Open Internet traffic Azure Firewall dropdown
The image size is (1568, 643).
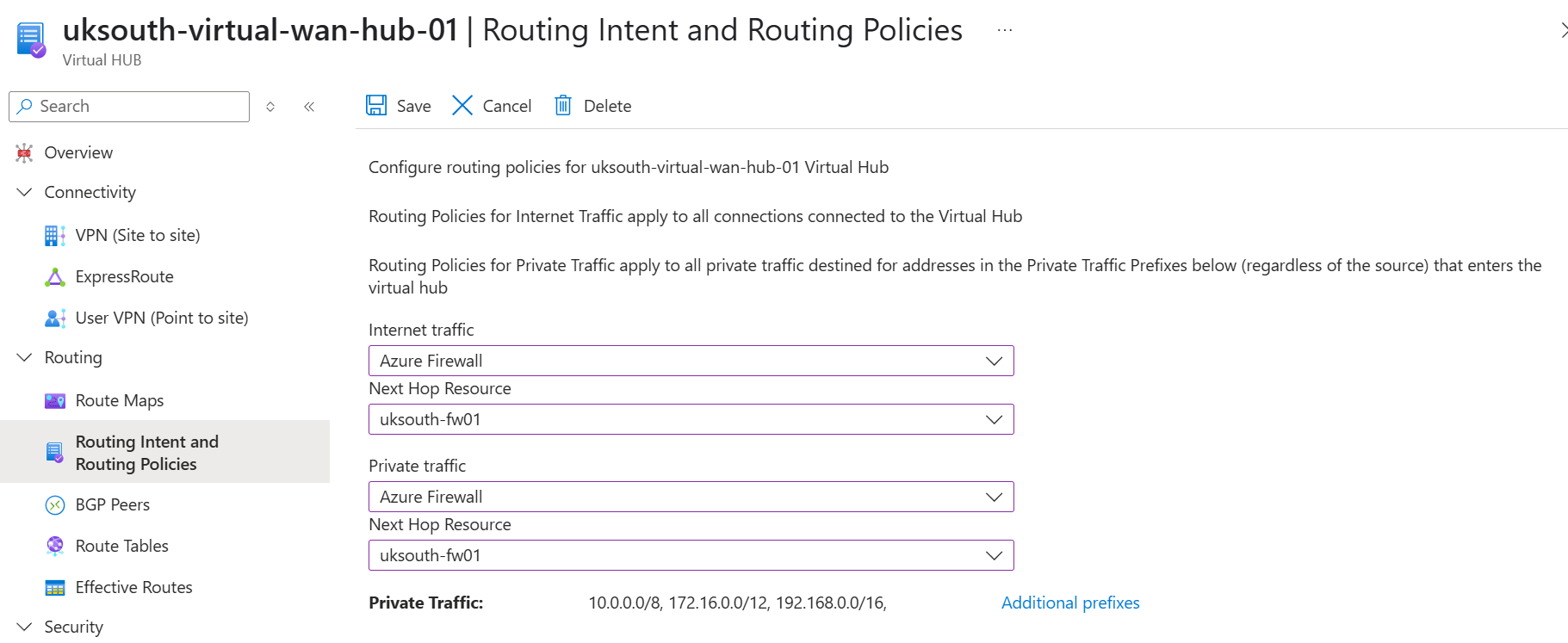pyautogui.click(x=691, y=361)
